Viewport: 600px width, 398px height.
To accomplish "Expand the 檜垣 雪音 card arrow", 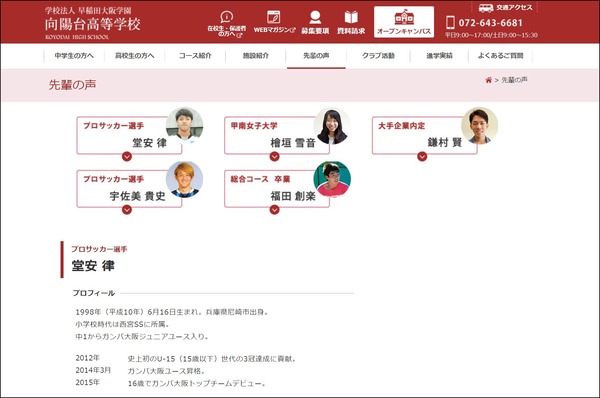I will point(274,157).
